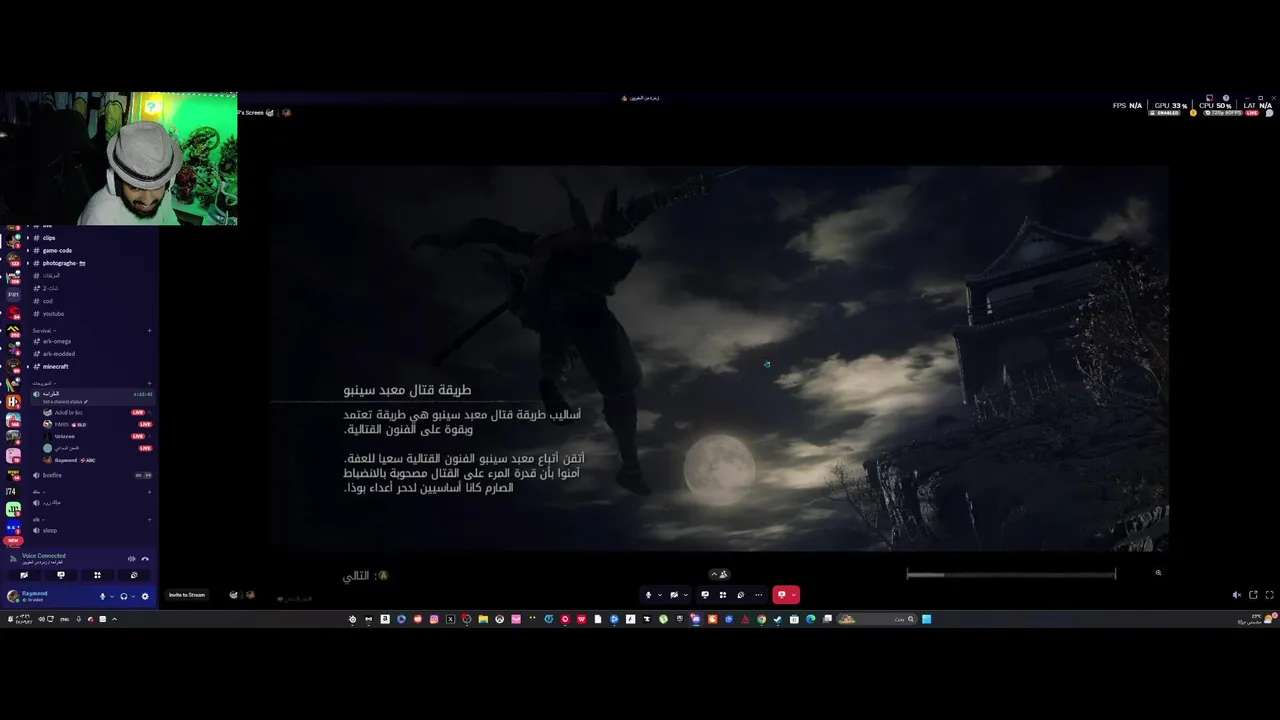Collapse the Survival channel category
Screen dimensions: 1280x720
click(44, 330)
